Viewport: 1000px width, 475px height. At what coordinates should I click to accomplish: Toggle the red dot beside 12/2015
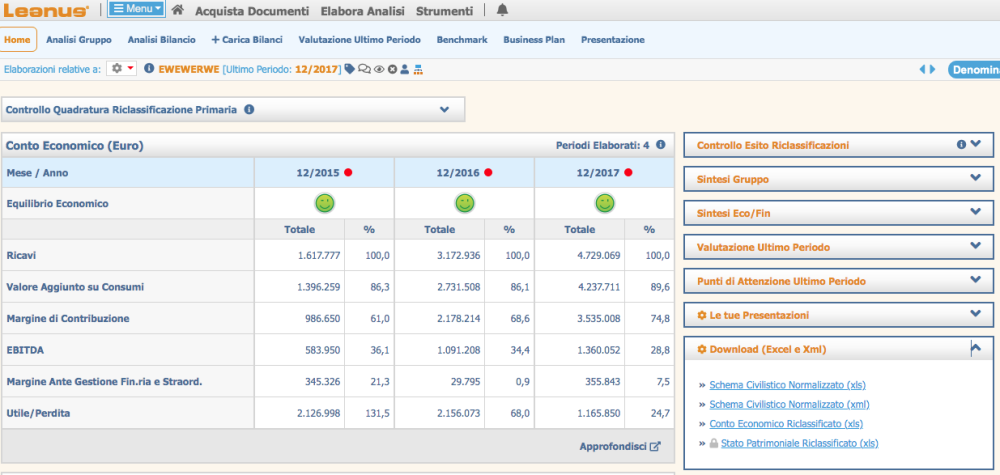348,173
